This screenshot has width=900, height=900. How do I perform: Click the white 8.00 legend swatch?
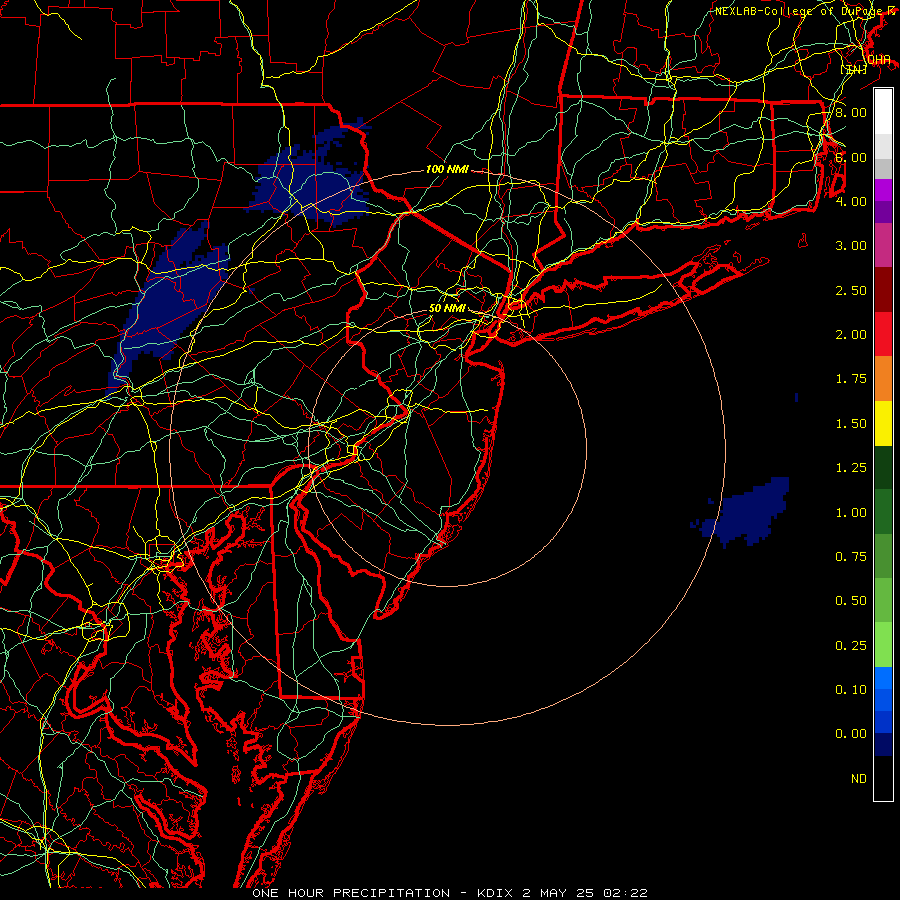[883, 111]
